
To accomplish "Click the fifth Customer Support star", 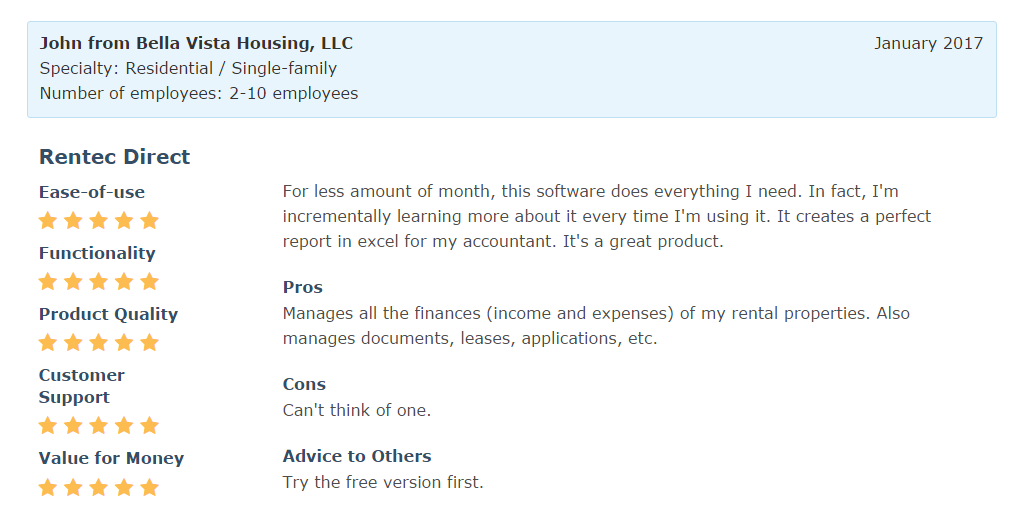I will 149,425.
